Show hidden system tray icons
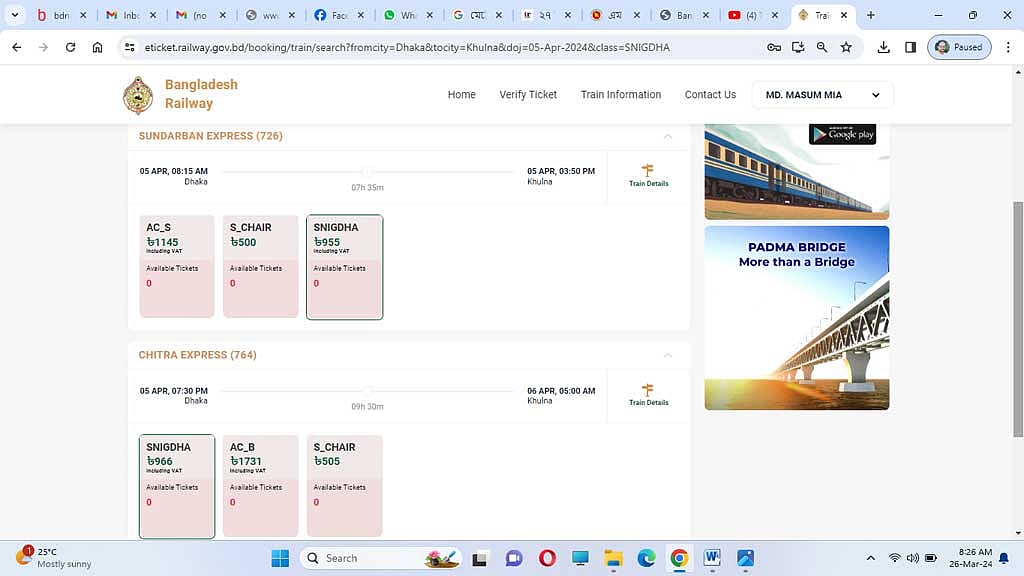This screenshot has height=576, width=1024. 871,558
